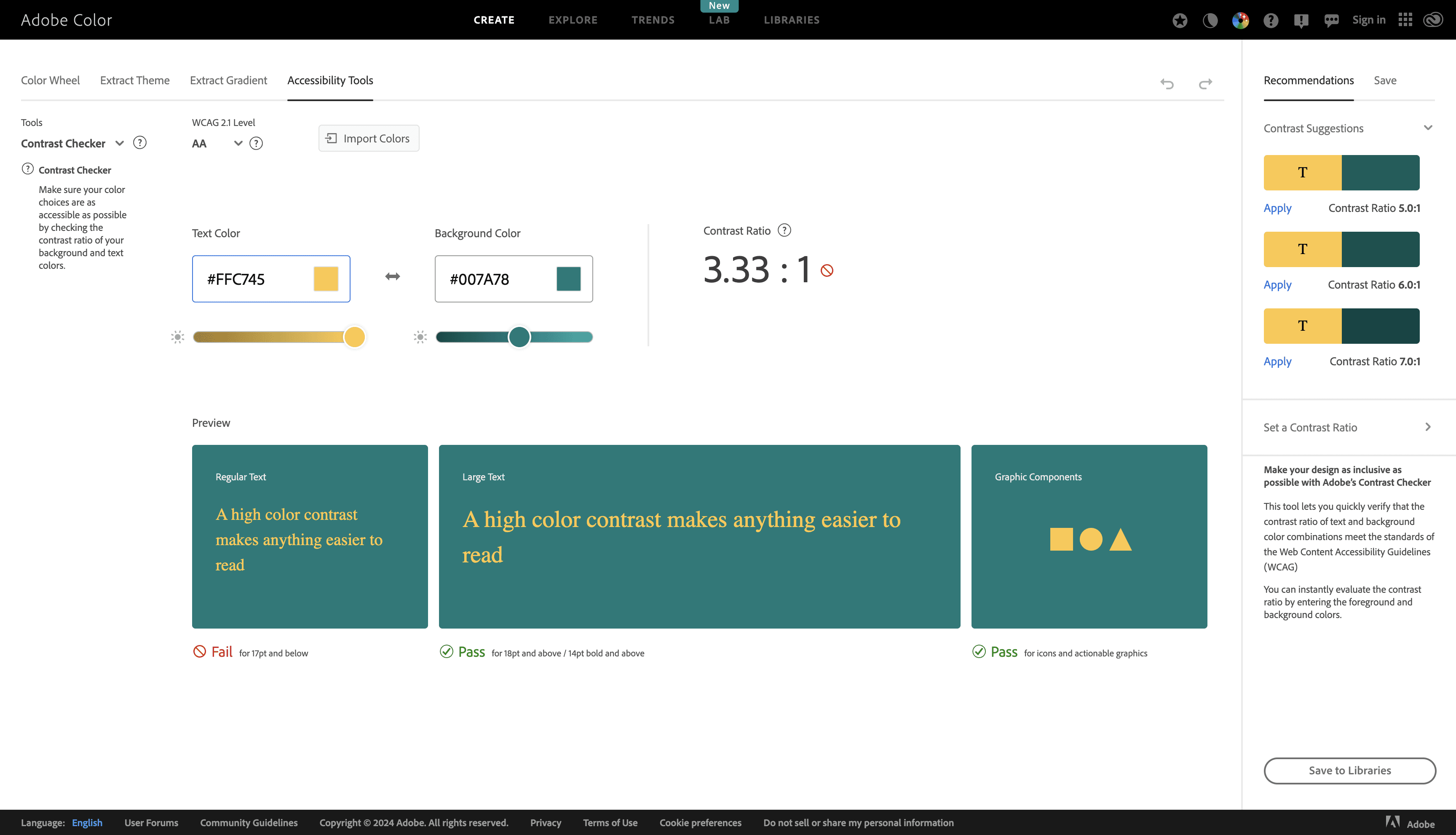Image resolution: width=1456 pixels, height=835 pixels.
Task: Click the redo arrow
Action: [1205, 84]
